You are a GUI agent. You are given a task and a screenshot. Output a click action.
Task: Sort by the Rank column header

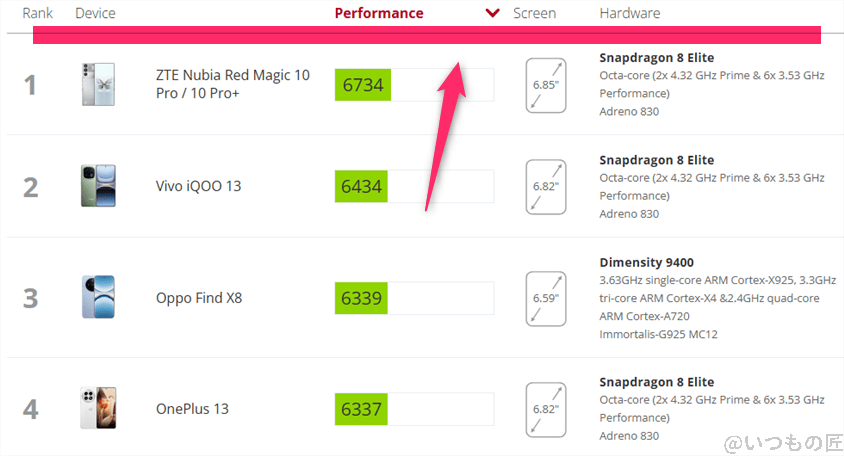[x=38, y=14]
